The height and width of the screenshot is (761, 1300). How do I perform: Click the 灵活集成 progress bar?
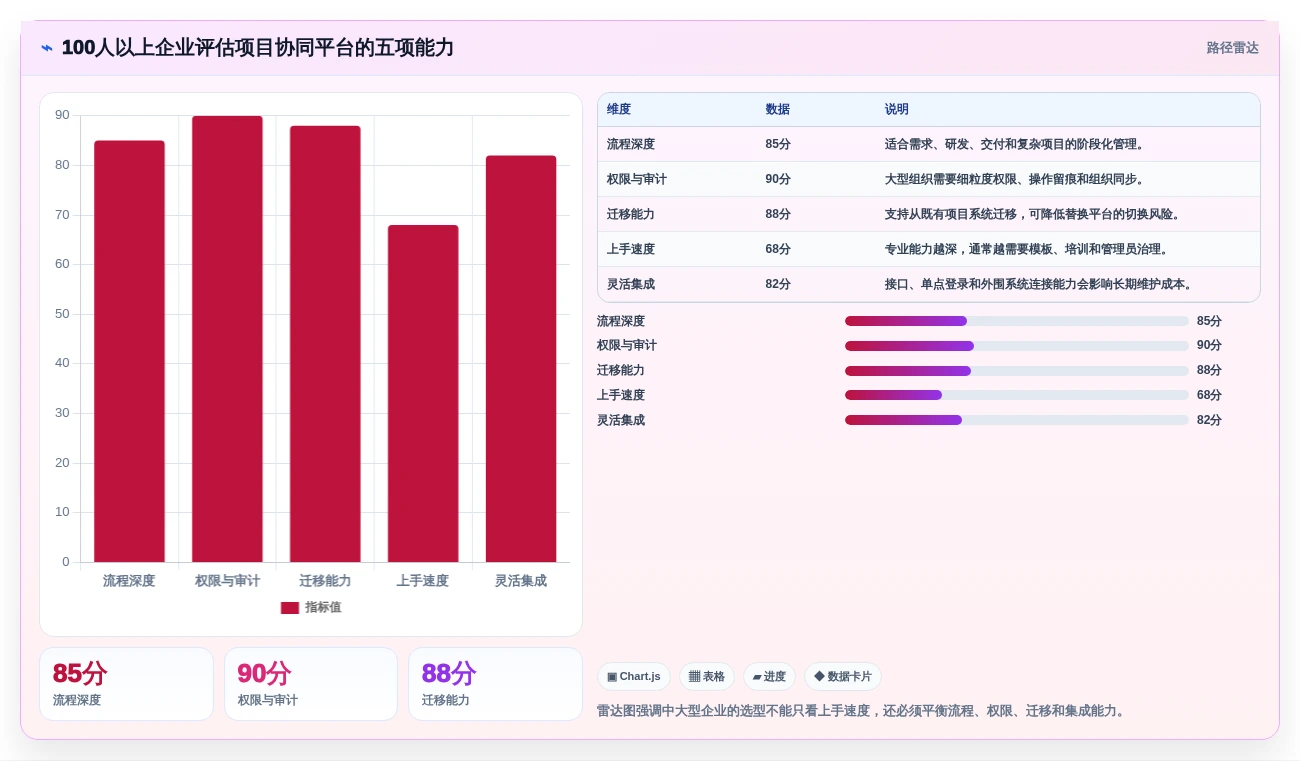pos(1017,420)
